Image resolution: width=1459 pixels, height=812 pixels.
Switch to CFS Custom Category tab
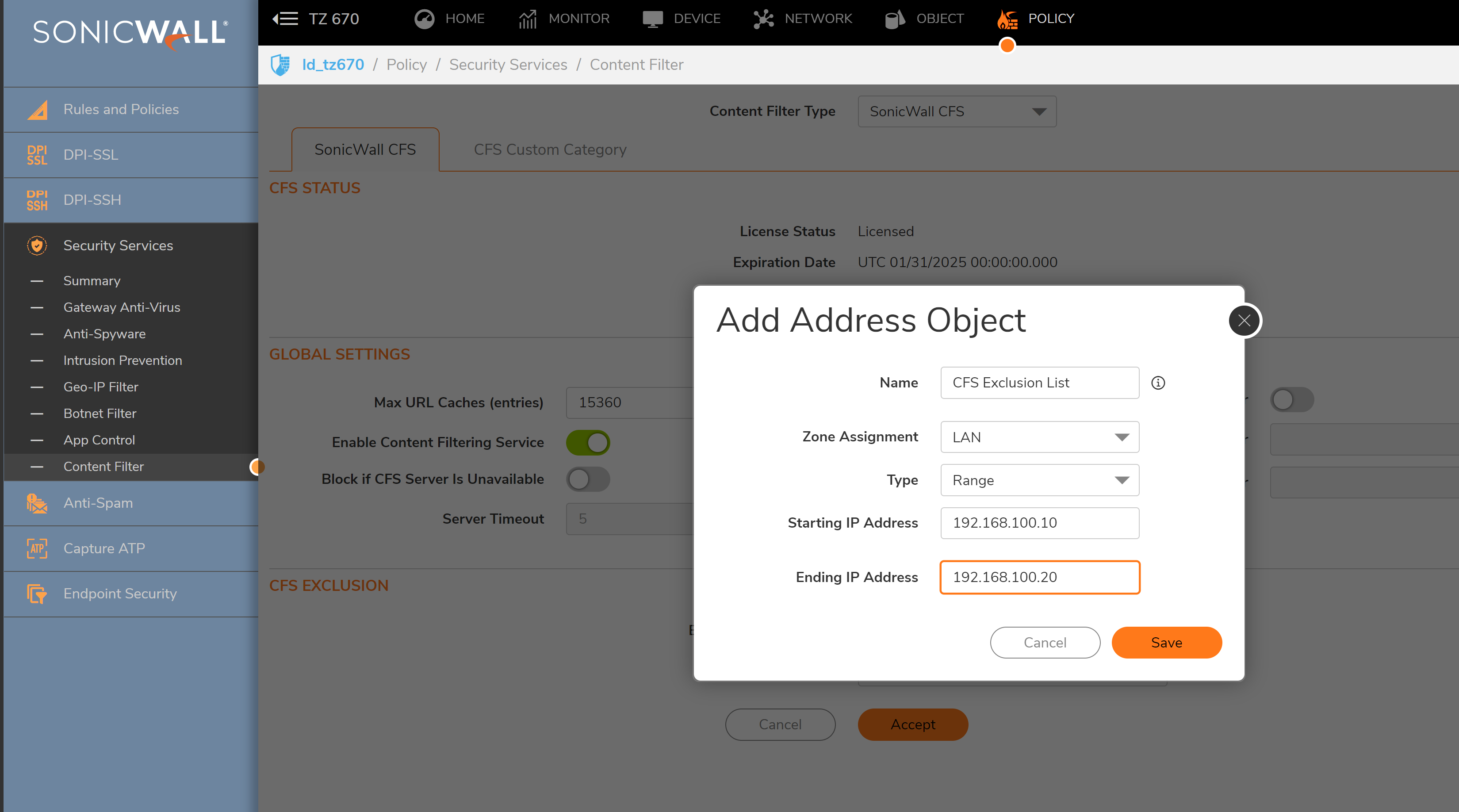tap(549, 149)
